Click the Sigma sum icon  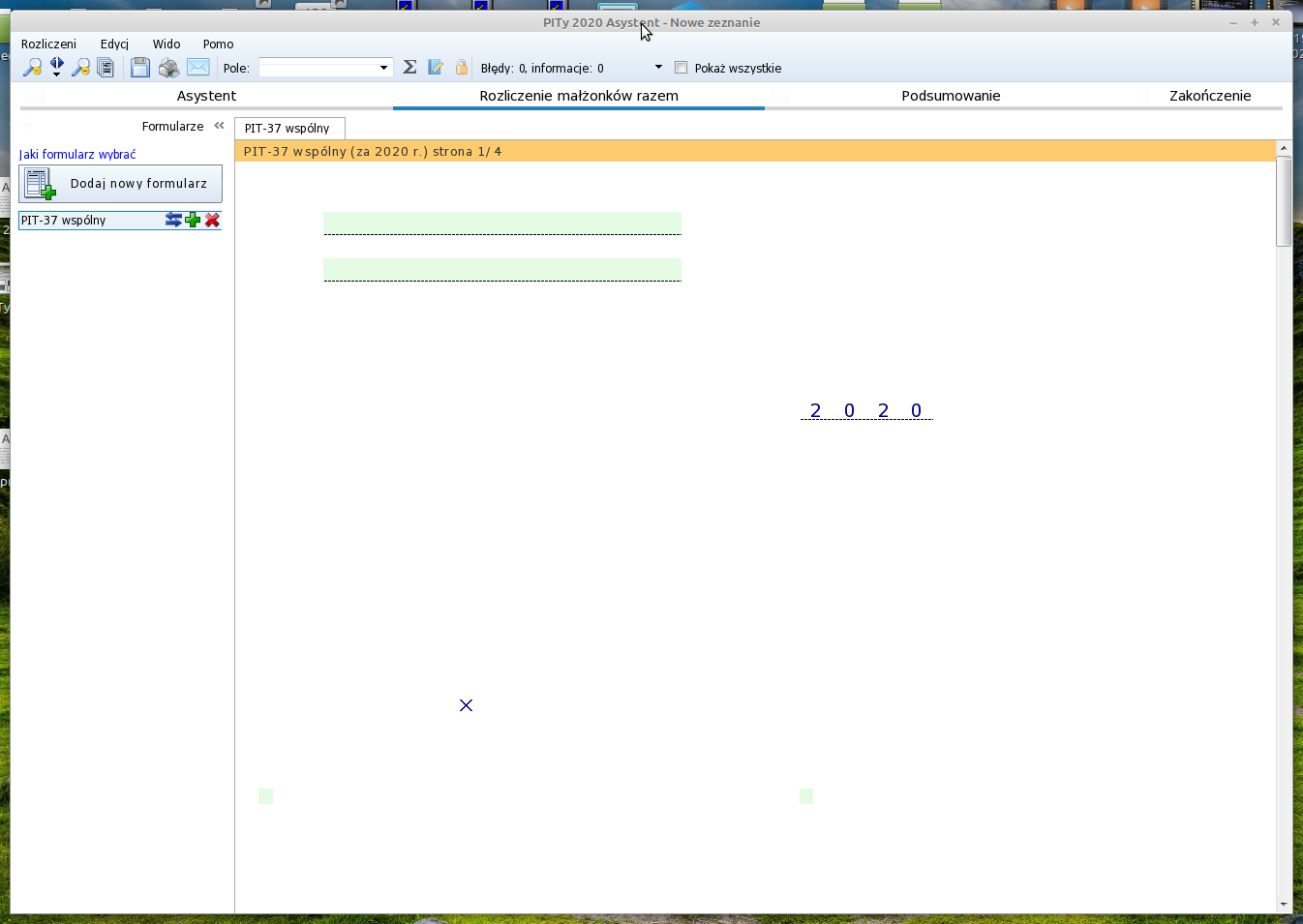pyautogui.click(x=409, y=68)
